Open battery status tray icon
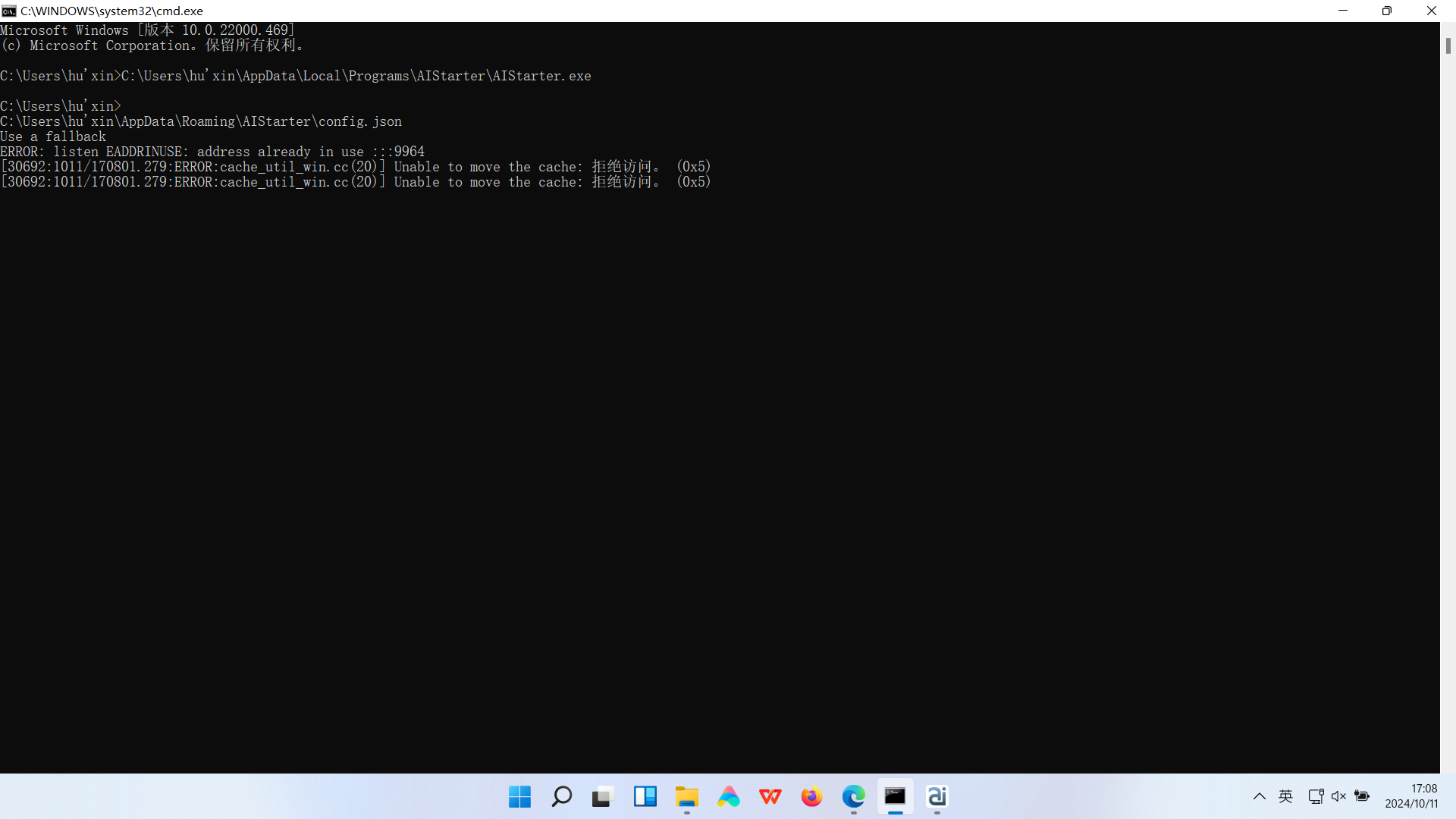This screenshot has width=1456, height=819. tap(1362, 796)
